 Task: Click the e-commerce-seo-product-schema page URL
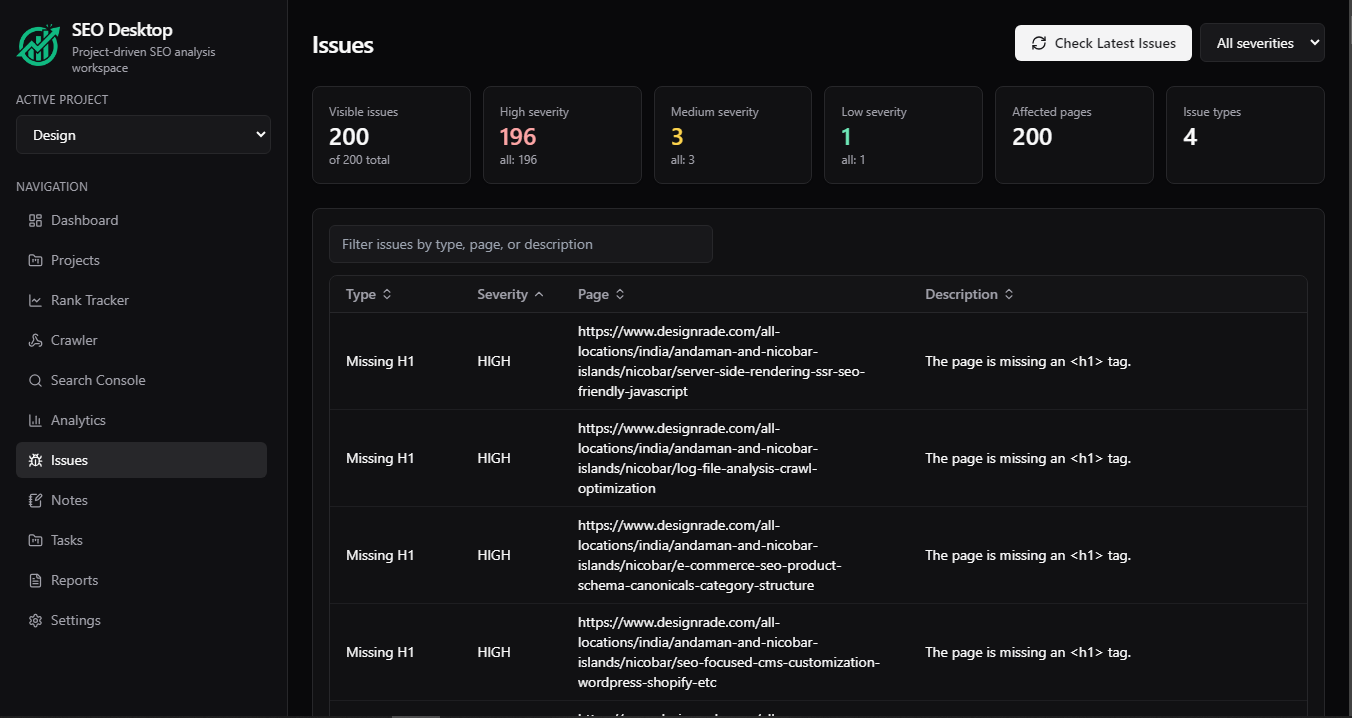click(710, 555)
